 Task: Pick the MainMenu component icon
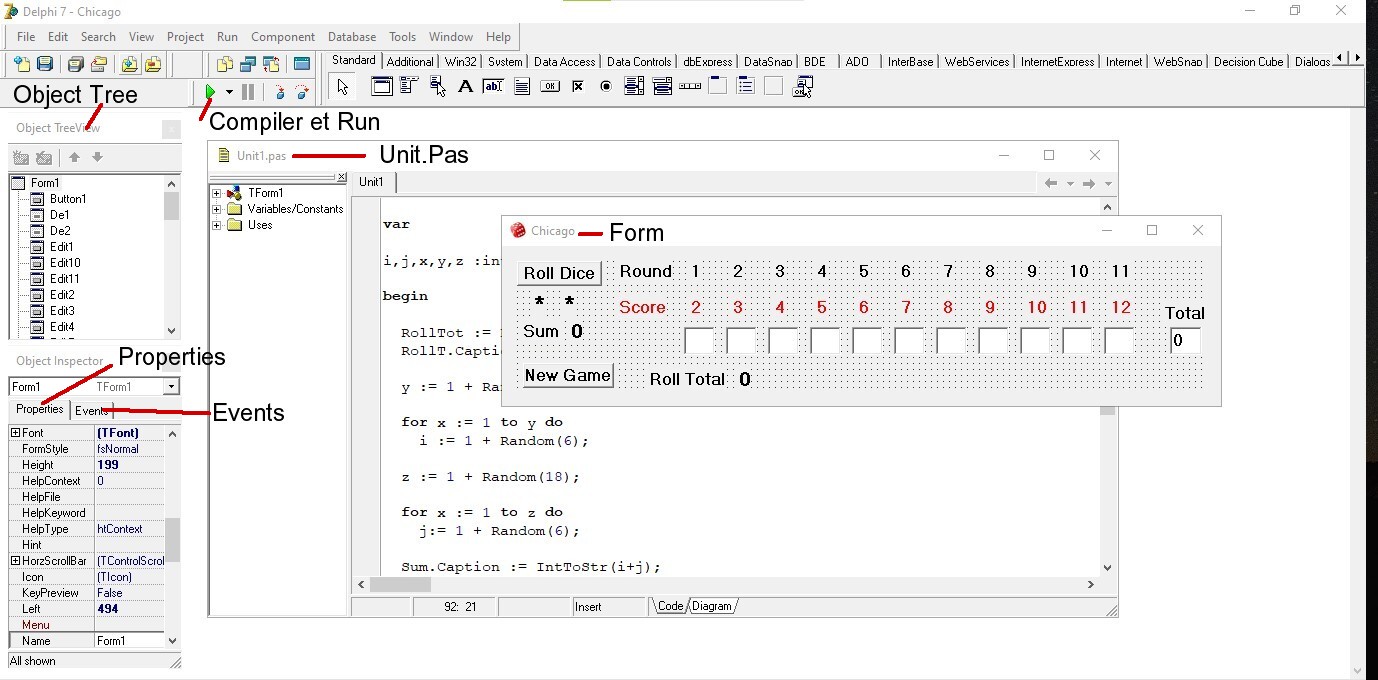pyautogui.click(x=408, y=87)
